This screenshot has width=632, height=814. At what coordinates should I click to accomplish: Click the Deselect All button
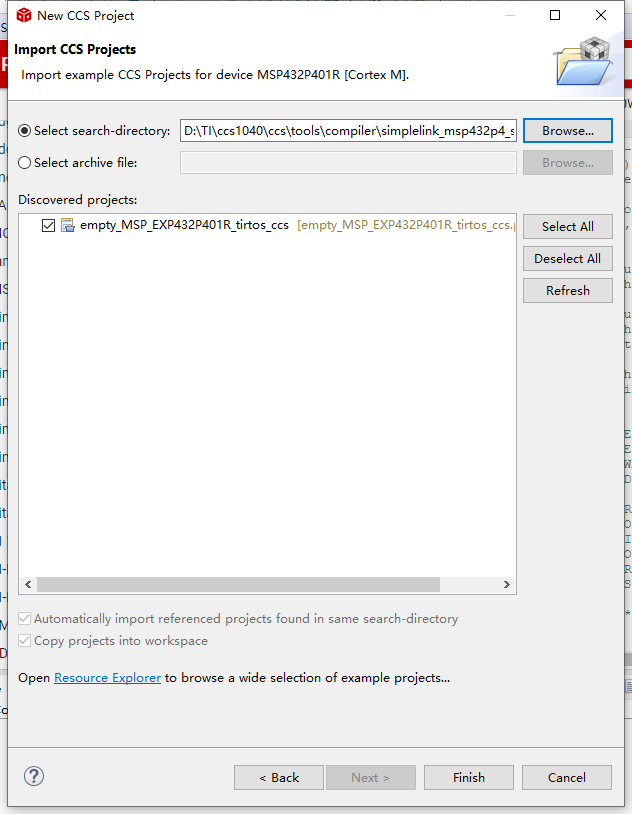click(568, 259)
